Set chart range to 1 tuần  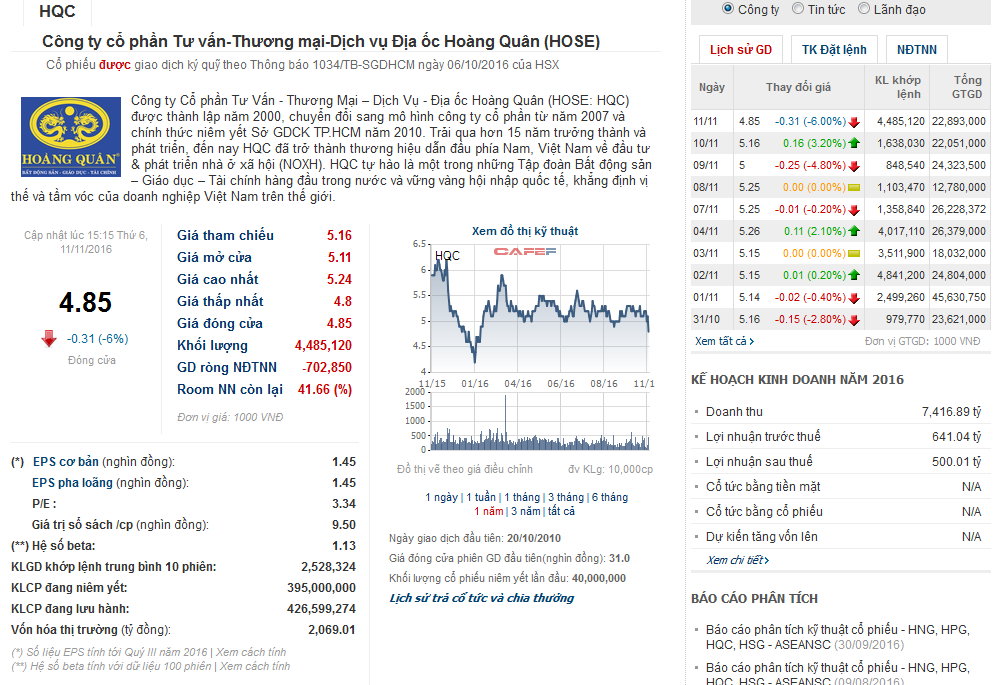point(481,497)
